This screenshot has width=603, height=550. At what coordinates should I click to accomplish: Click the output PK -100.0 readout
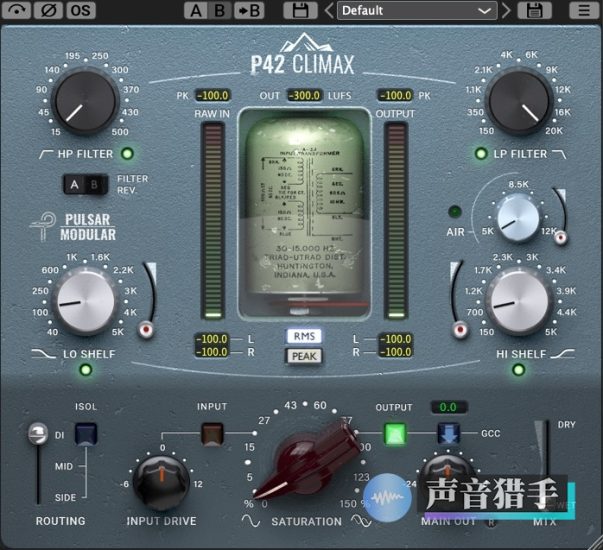click(x=396, y=95)
